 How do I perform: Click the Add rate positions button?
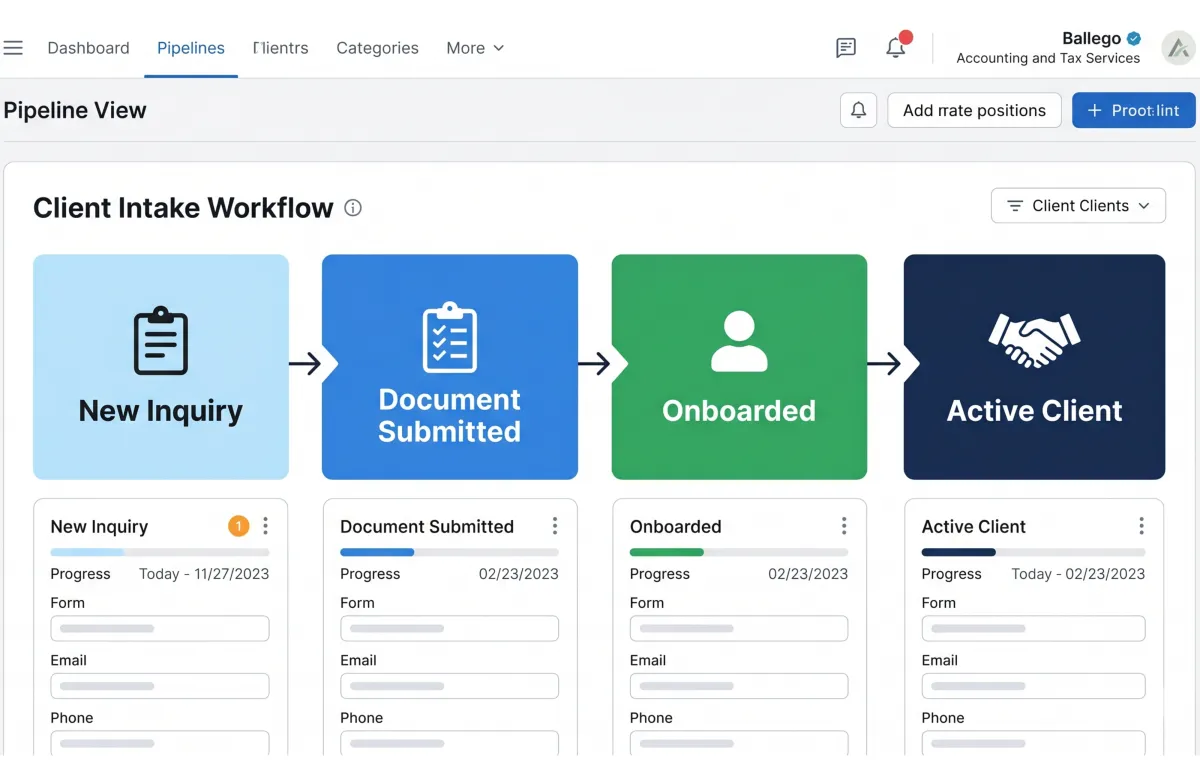[974, 110]
